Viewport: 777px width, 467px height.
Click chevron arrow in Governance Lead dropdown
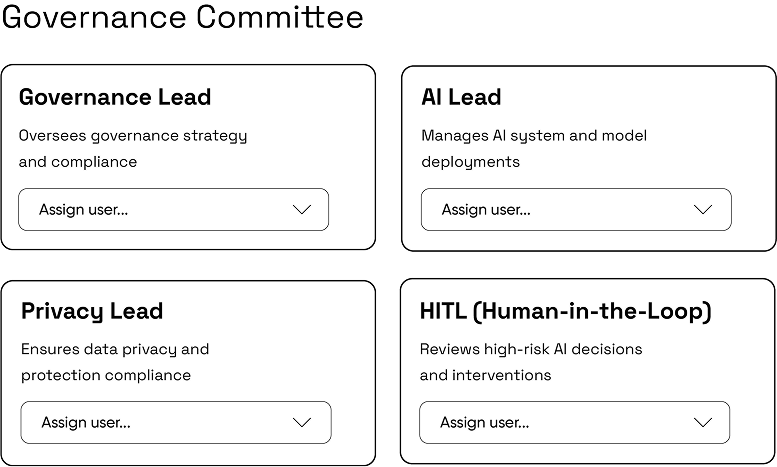click(x=302, y=210)
